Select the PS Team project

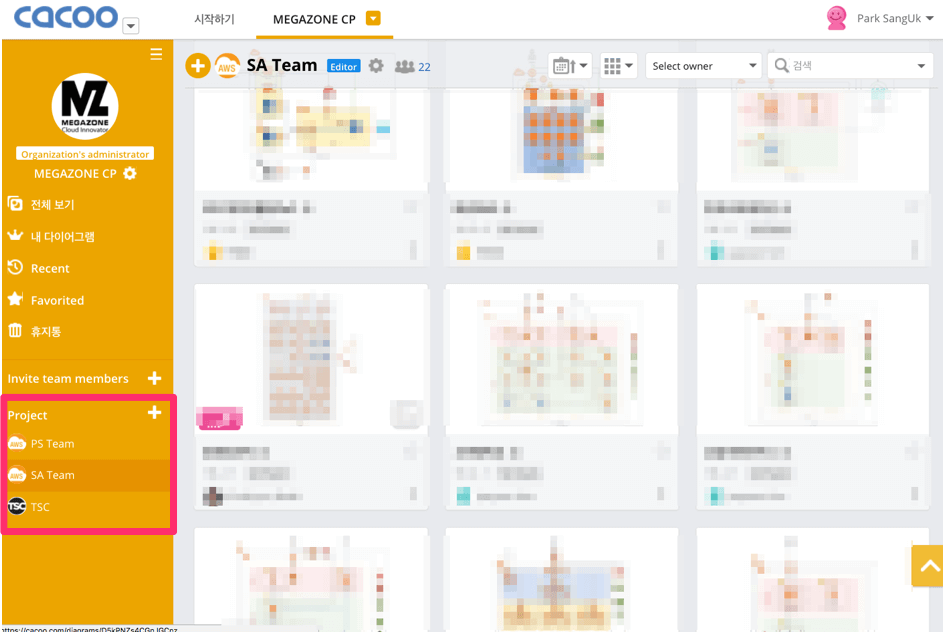pyautogui.click(x=52, y=443)
